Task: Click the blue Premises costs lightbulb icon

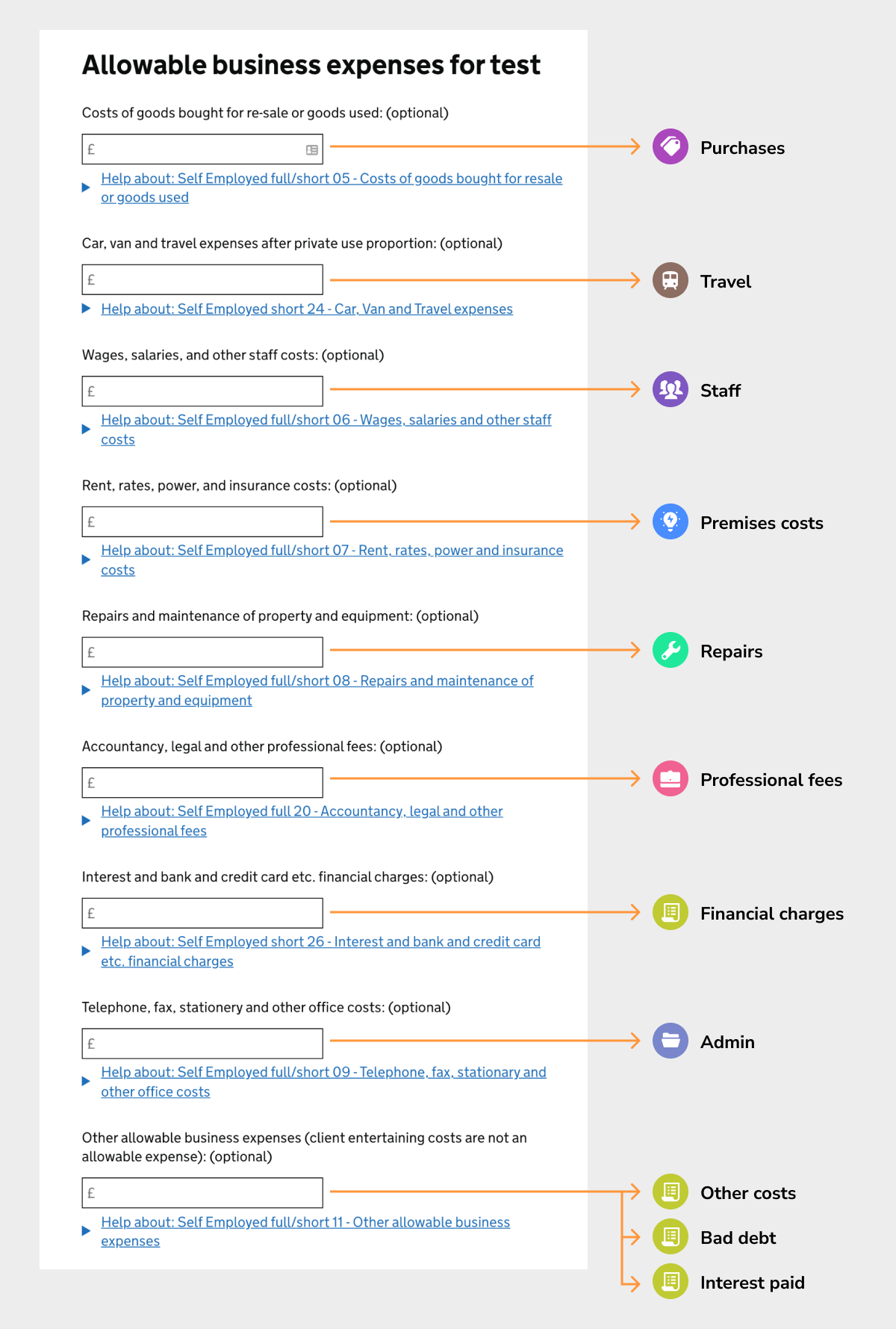Action: [x=671, y=521]
